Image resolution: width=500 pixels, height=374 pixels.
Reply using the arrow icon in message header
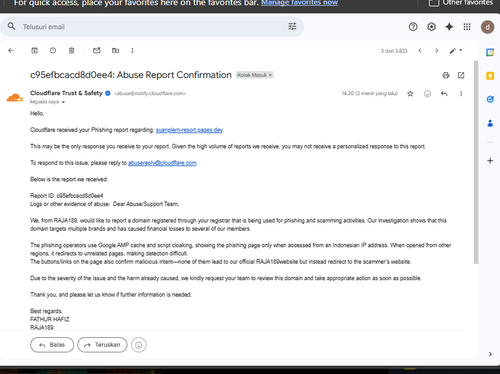[444, 94]
